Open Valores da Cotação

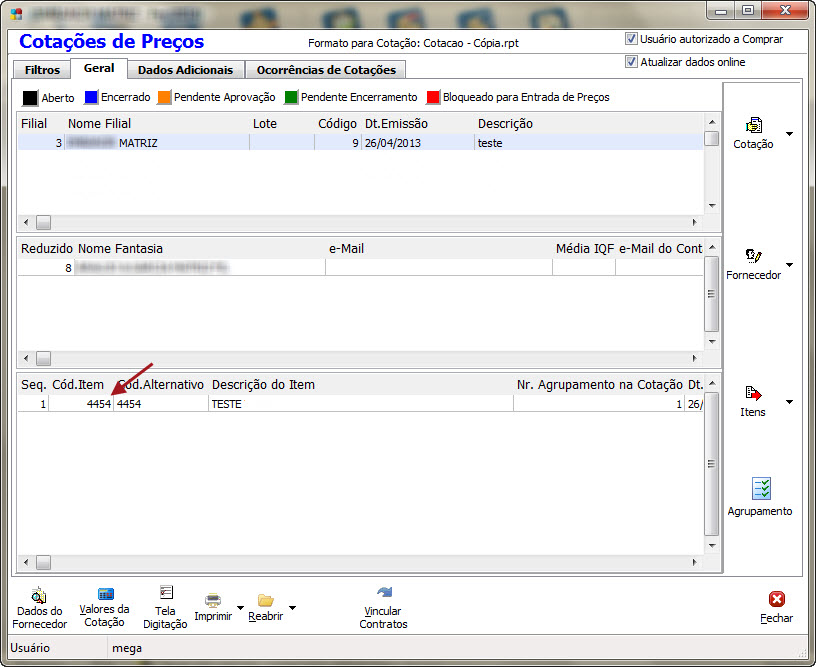pyautogui.click(x=105, y=595)
